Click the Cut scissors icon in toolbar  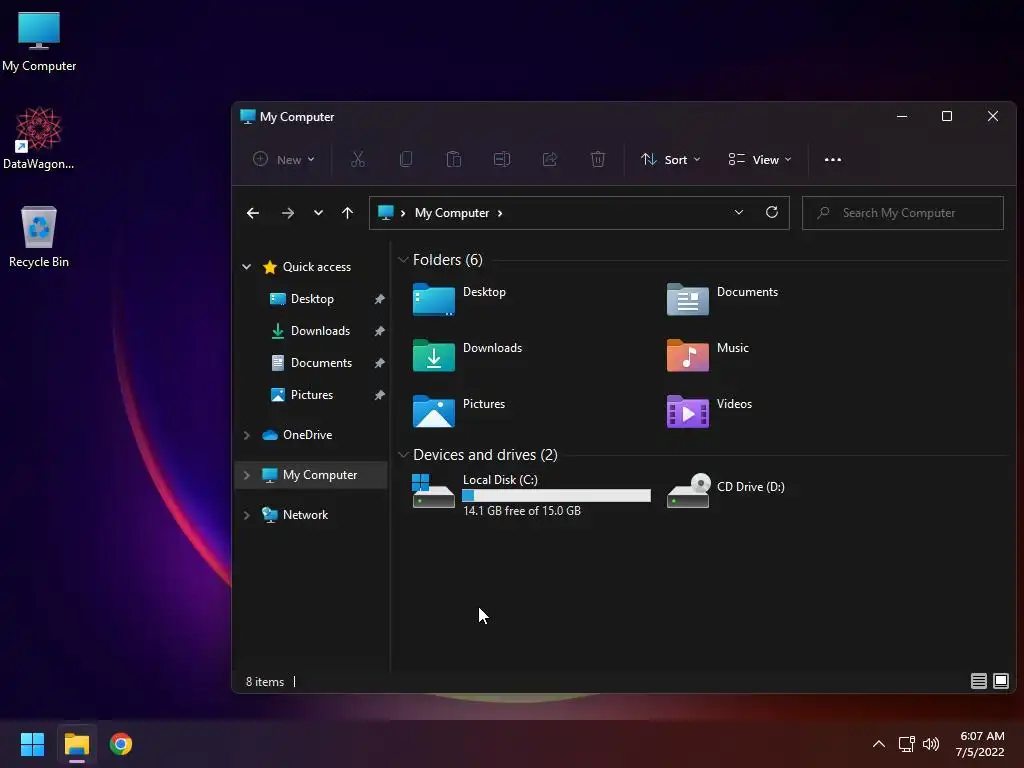pyautogui.click(x=357, y=159)
